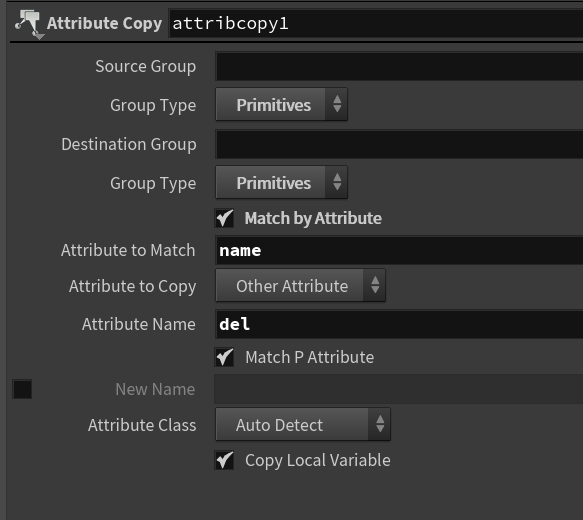Click the disabled New Name text field

398,389
